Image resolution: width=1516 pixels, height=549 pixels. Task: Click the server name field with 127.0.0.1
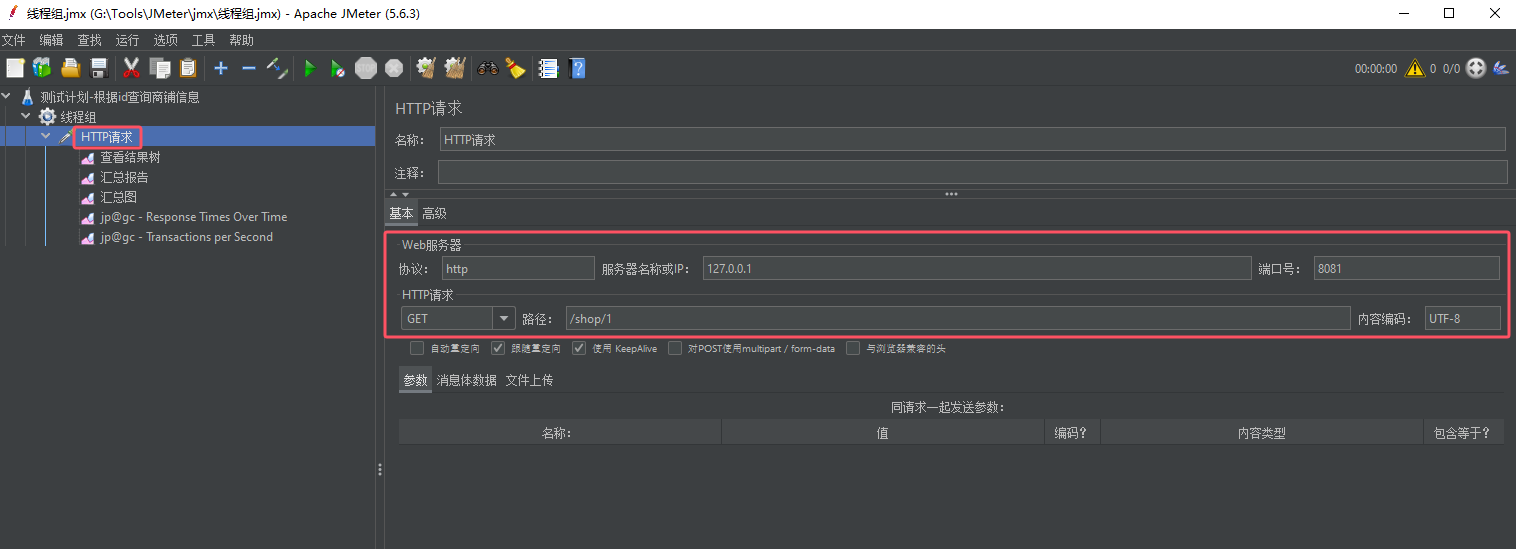click(977, 268)
